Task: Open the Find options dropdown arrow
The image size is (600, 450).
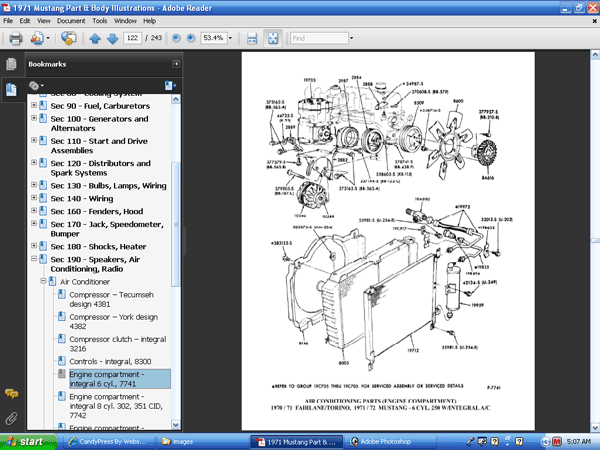Action: (351, 38)
